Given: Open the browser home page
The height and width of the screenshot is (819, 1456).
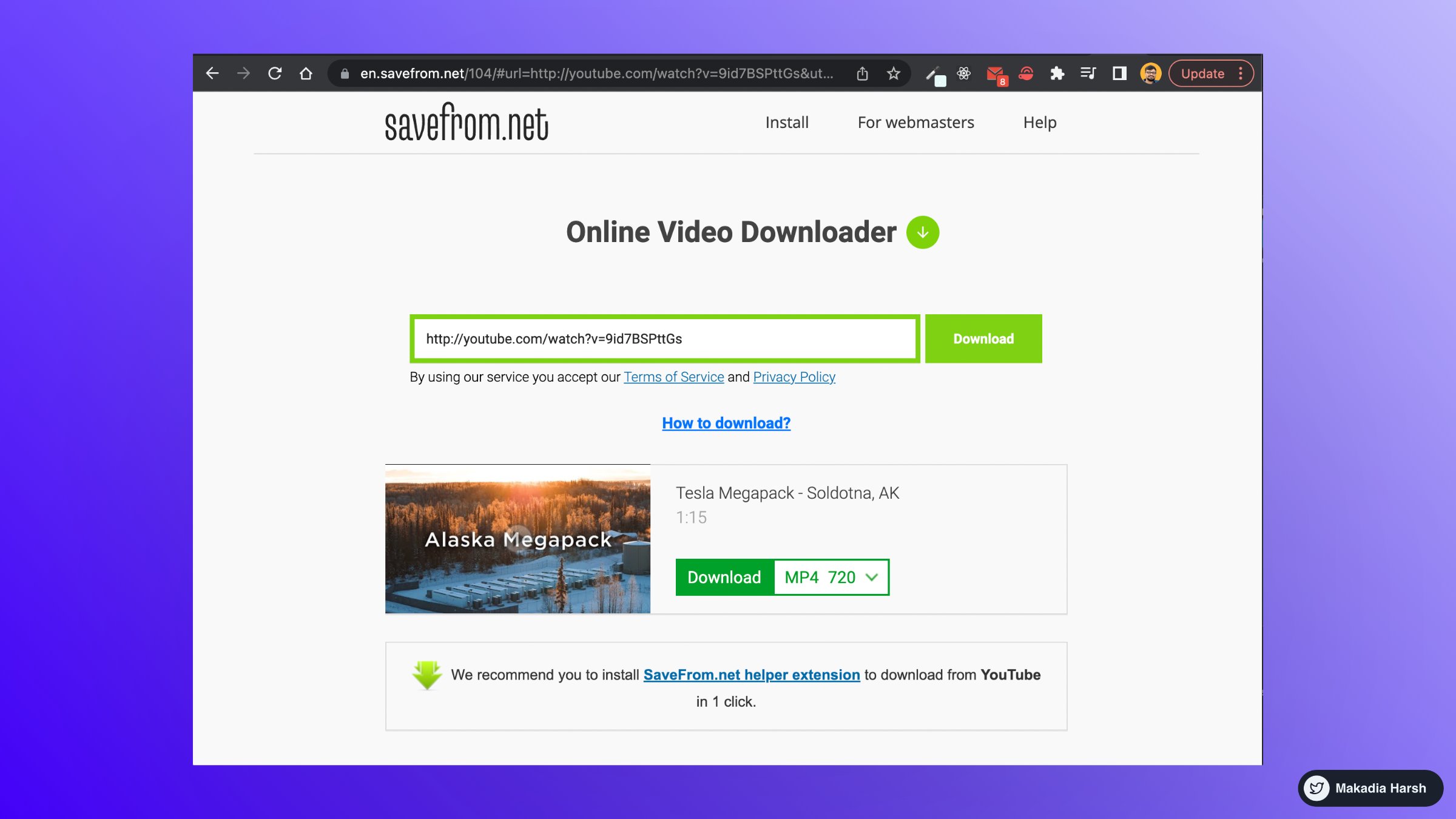Looking at the screenshot, I should click(306, 73).
